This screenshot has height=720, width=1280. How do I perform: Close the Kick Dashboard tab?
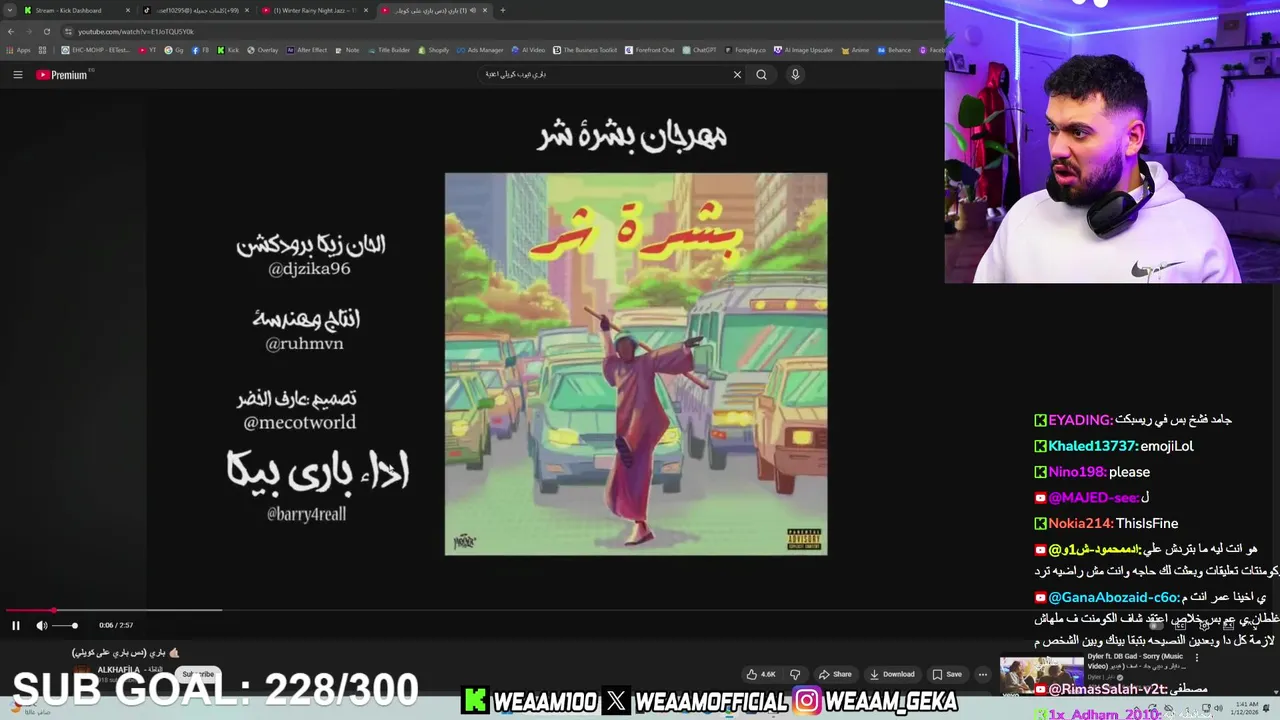(x=127, y=10)
